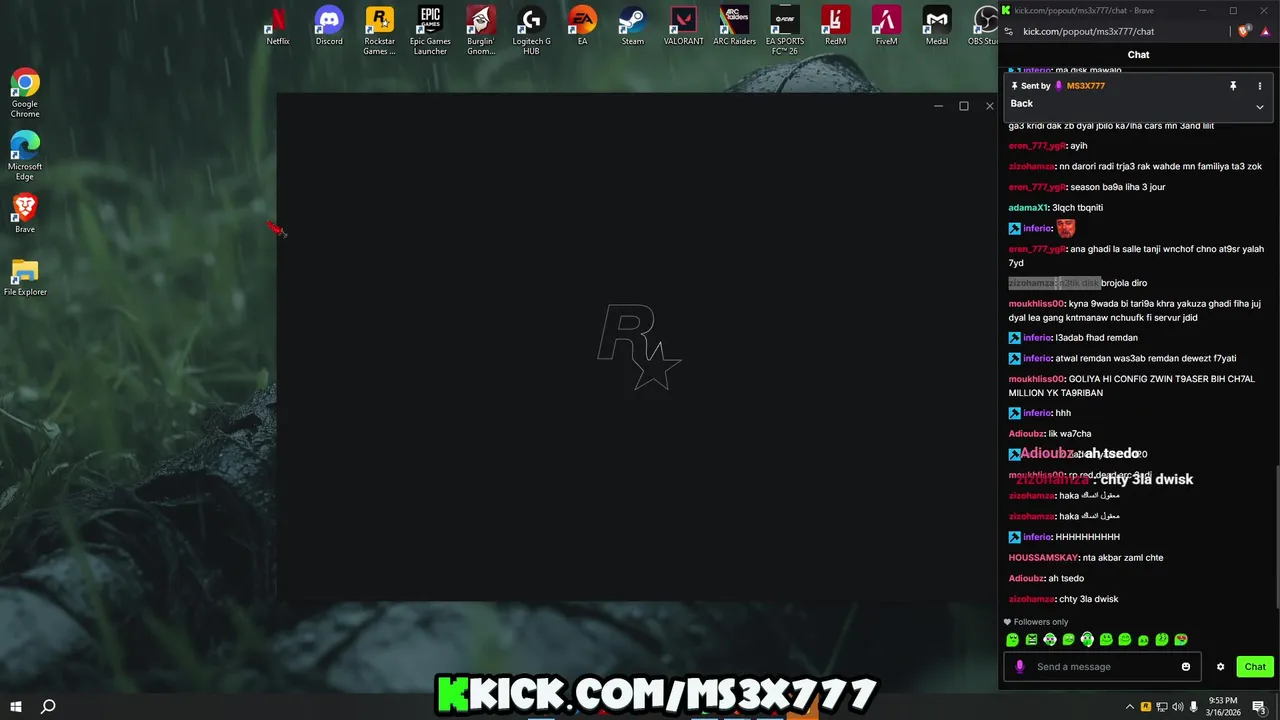Launch Burglin' Gnomes desktop shortcut
This screenshot has height=720, width=1280.
tap(481, 31)
